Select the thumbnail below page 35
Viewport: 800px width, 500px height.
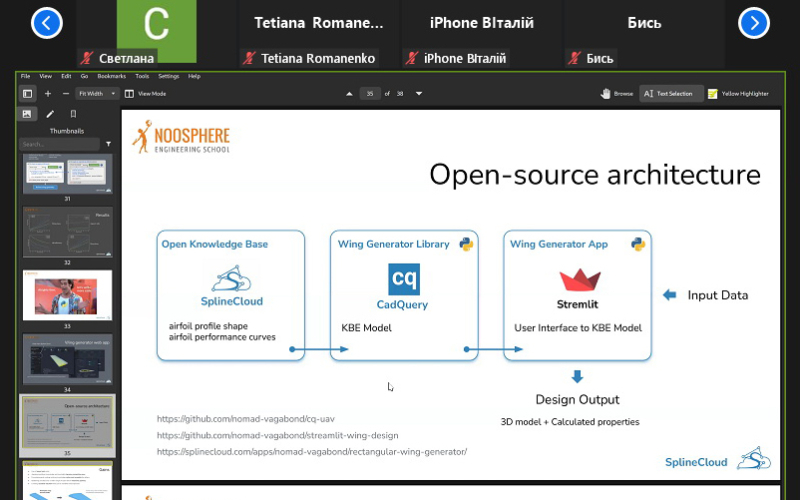(x=67, y=481)
